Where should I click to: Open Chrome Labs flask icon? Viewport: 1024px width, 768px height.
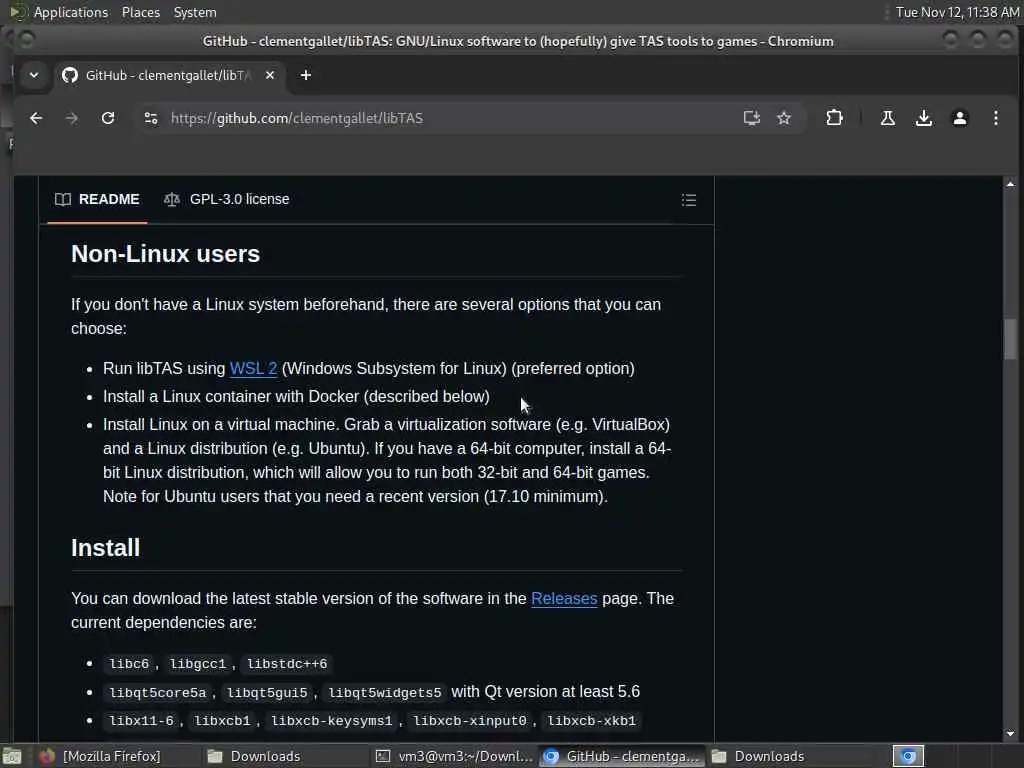tap(888, 118)
